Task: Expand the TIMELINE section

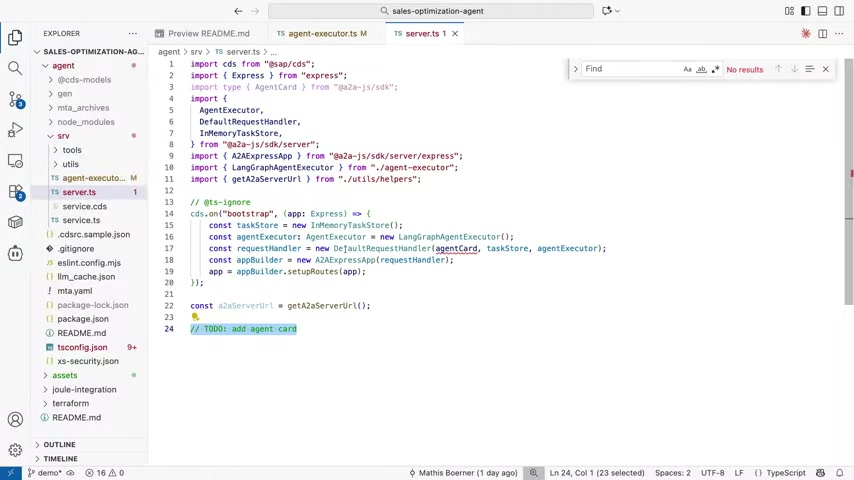Action: (x=90, y=459)
